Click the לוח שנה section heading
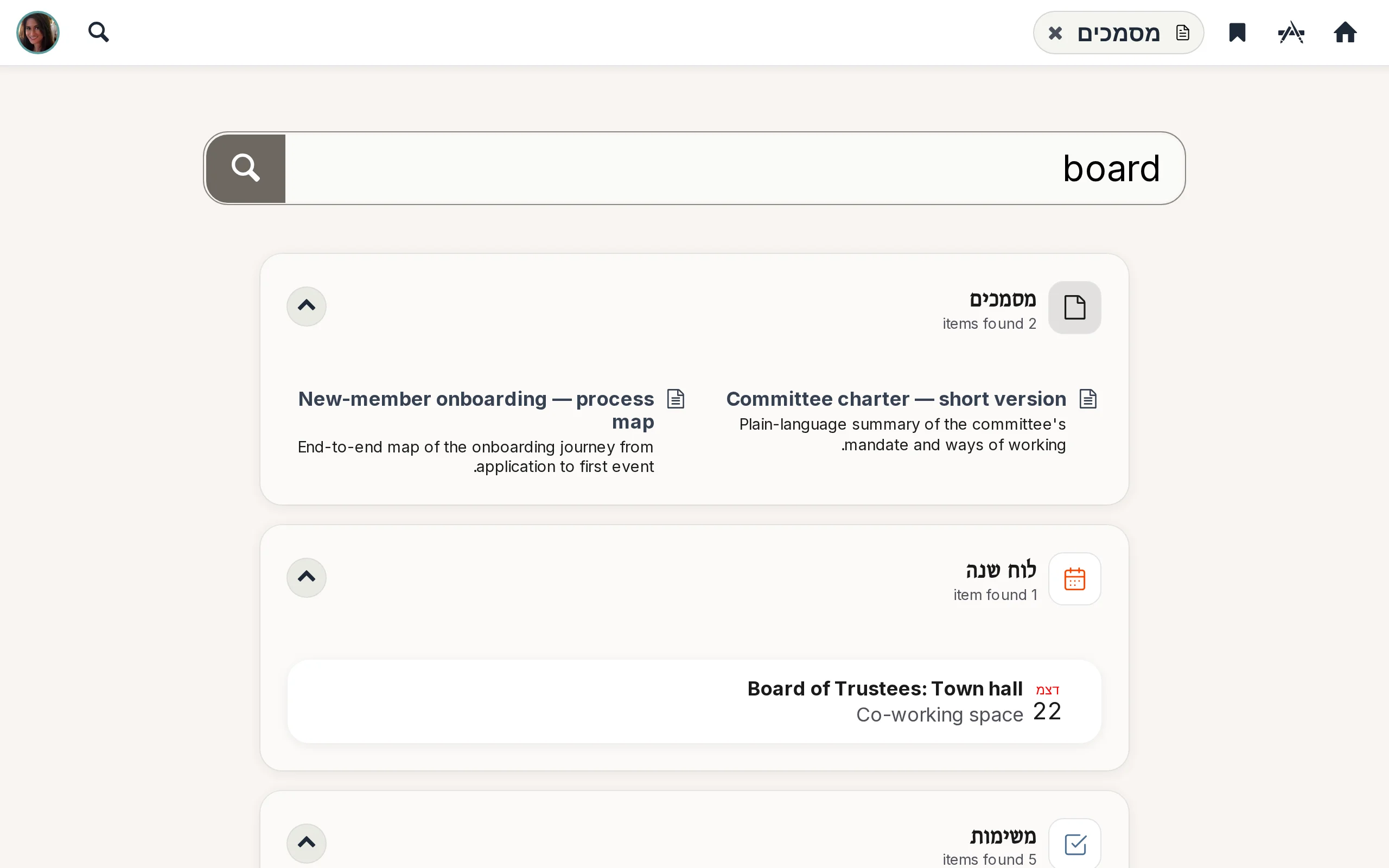Image resolution: width=1389 pixels, height=868 pixels. pos(1001,570)
